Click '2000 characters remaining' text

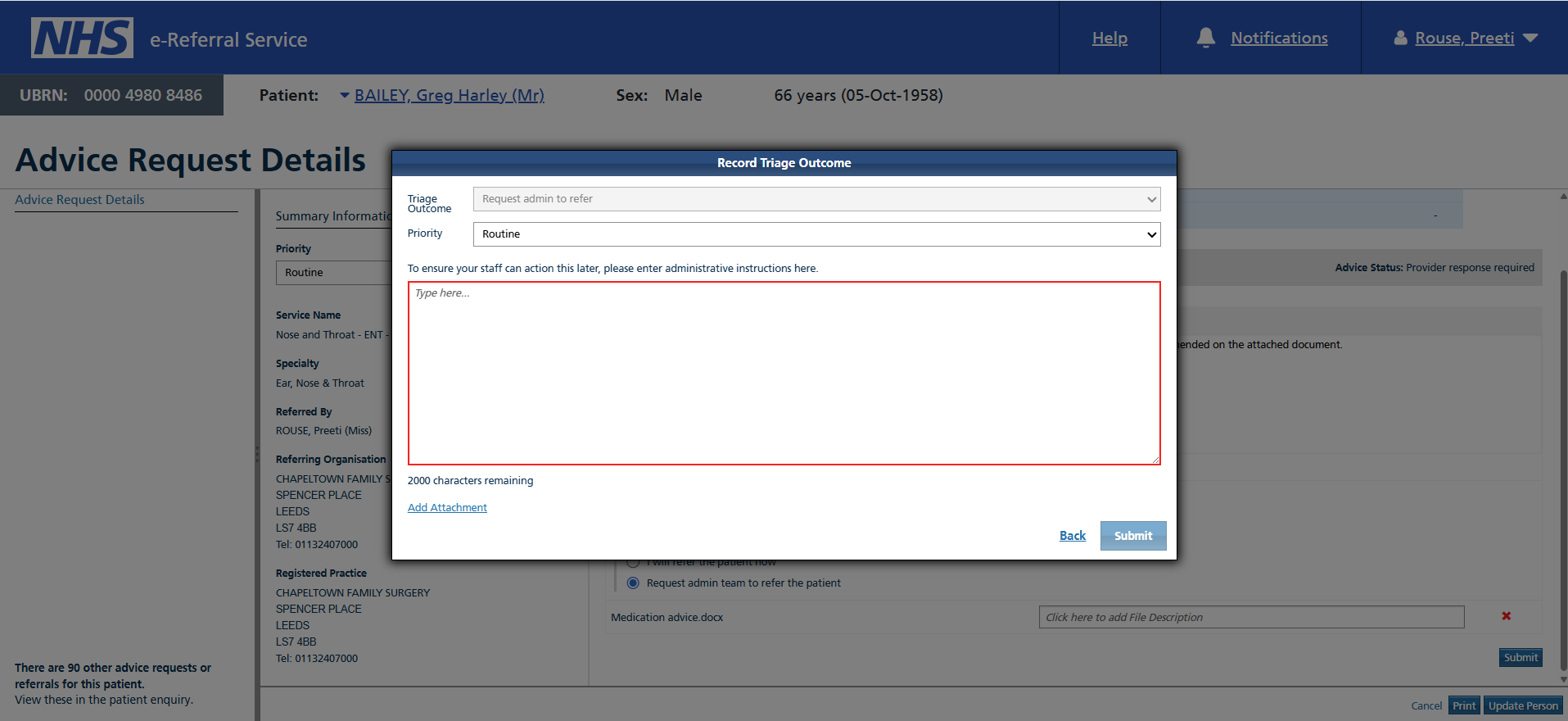pos(470,481)
